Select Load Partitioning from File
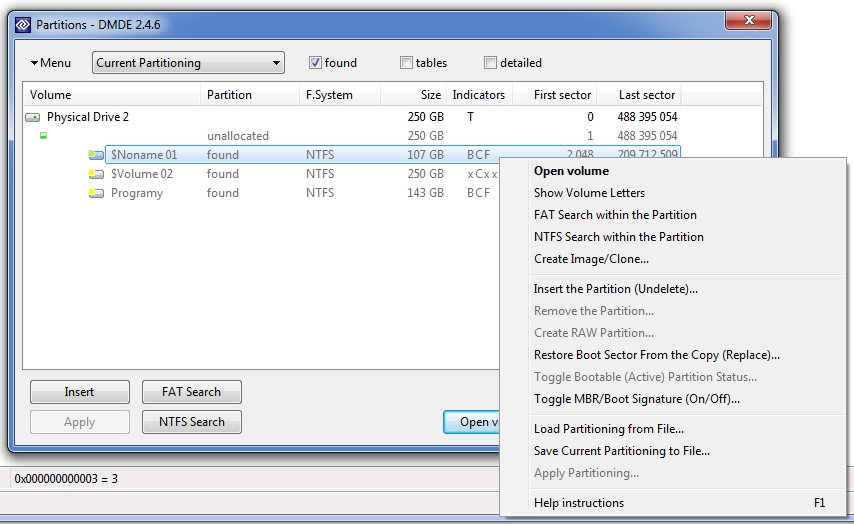854x524 pixels. 673,429
